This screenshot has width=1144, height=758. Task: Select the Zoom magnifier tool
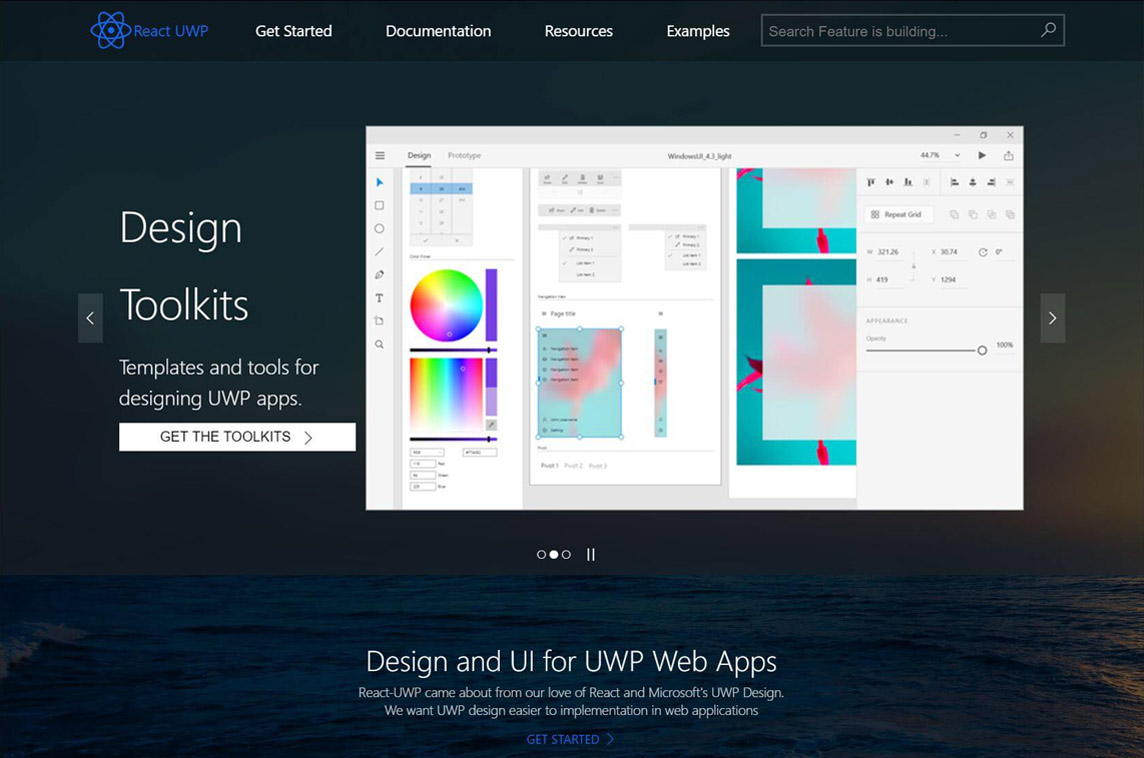tap(379, 344)
